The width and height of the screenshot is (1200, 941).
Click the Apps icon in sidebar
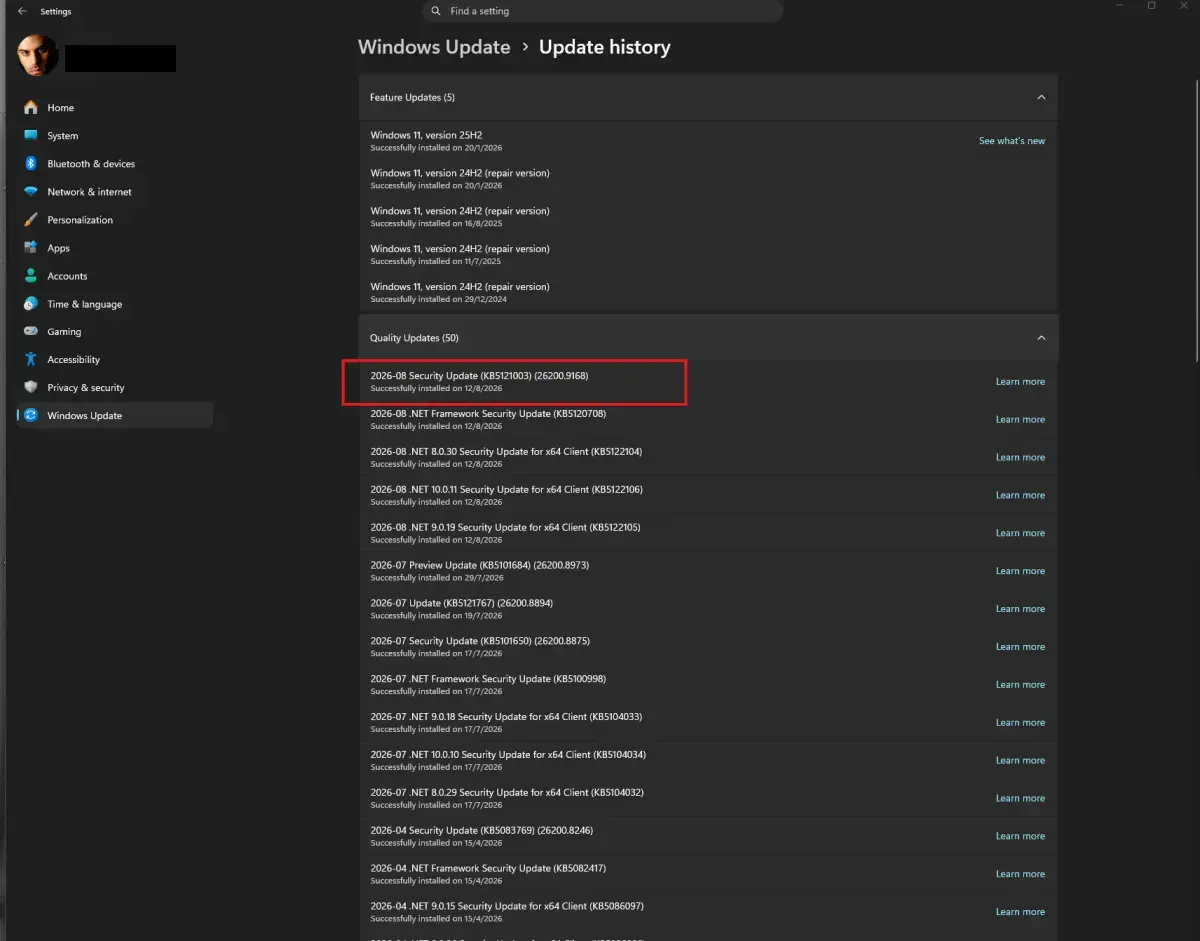click(x=31, y=247)
